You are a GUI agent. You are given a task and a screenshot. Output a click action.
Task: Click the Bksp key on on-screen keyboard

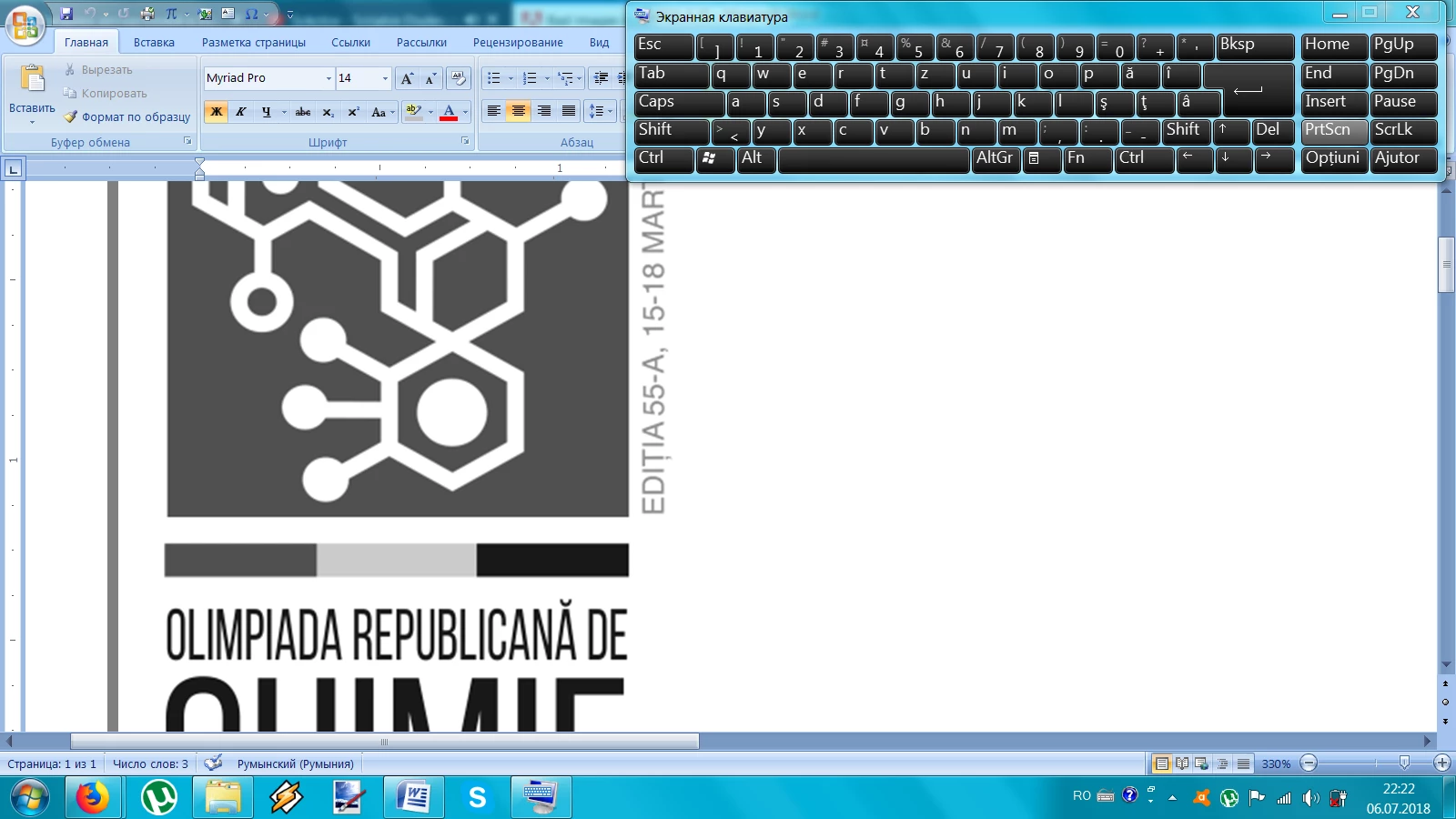tap(1255, 46)
